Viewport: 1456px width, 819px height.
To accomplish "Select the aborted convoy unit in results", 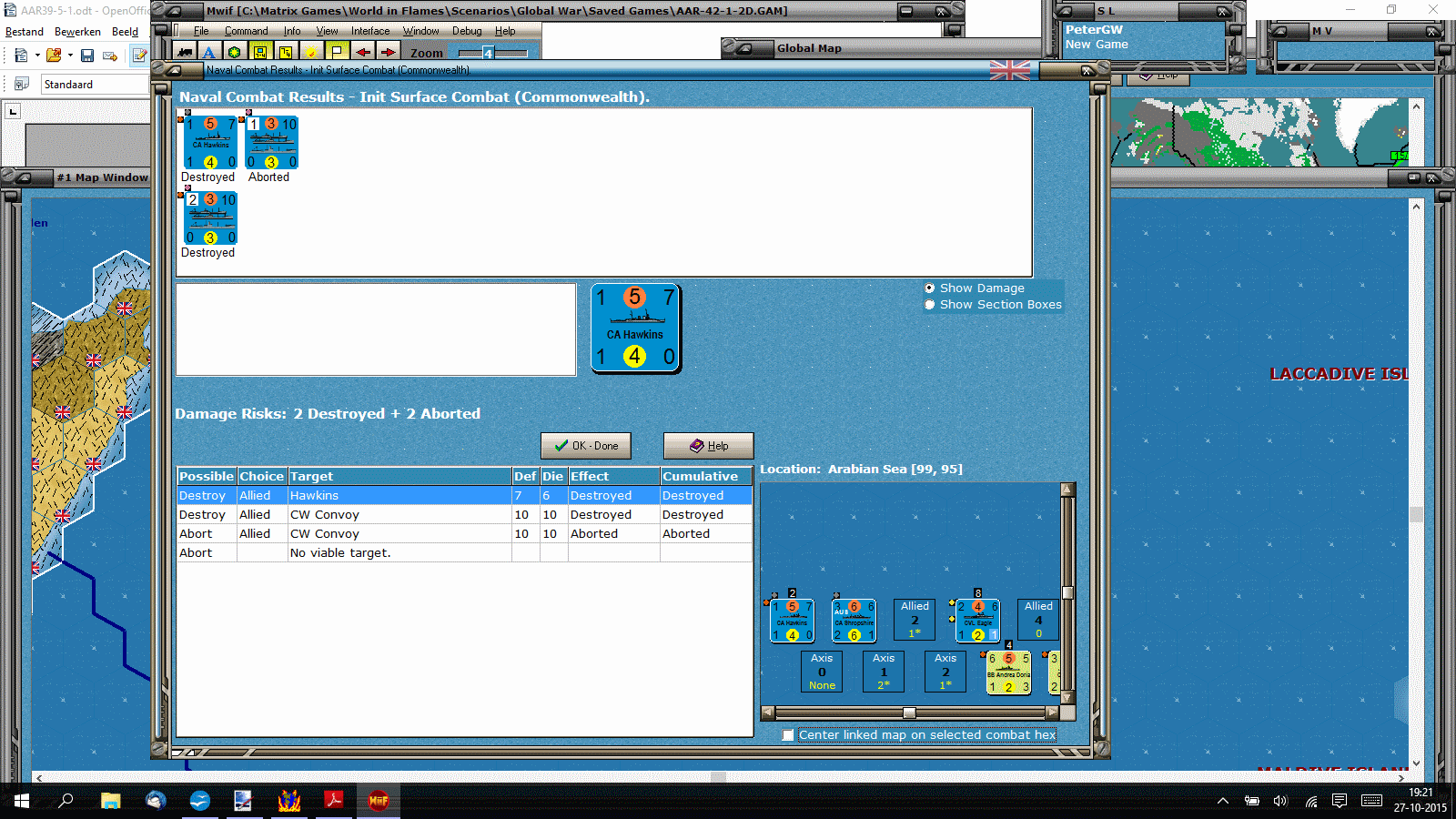I will click(271, 143).
